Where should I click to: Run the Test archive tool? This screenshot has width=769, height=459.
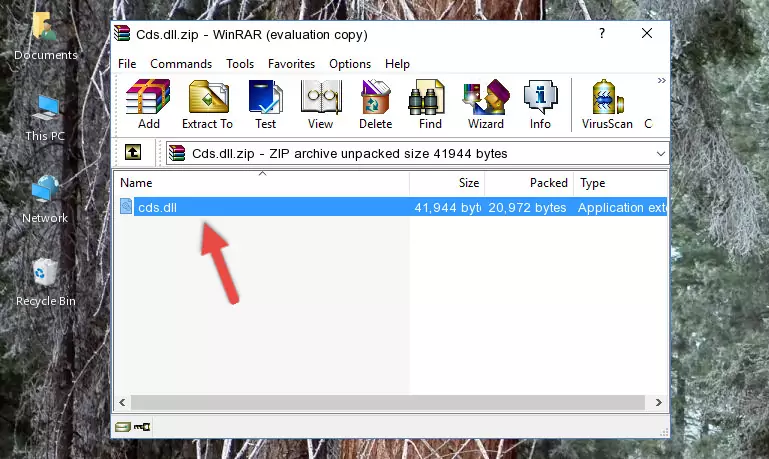[265, 104]
